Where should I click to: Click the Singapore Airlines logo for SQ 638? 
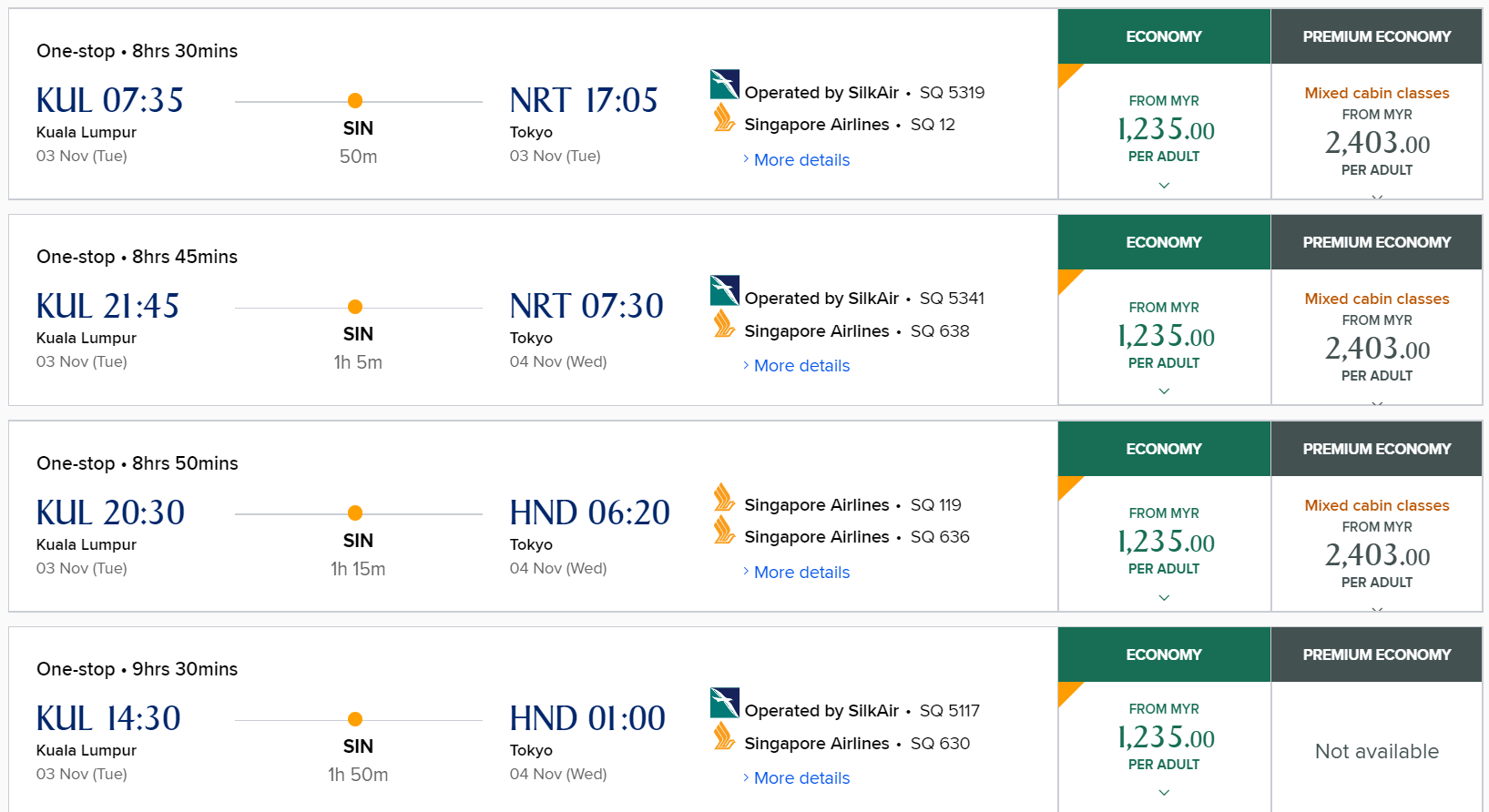pos(723,325)
